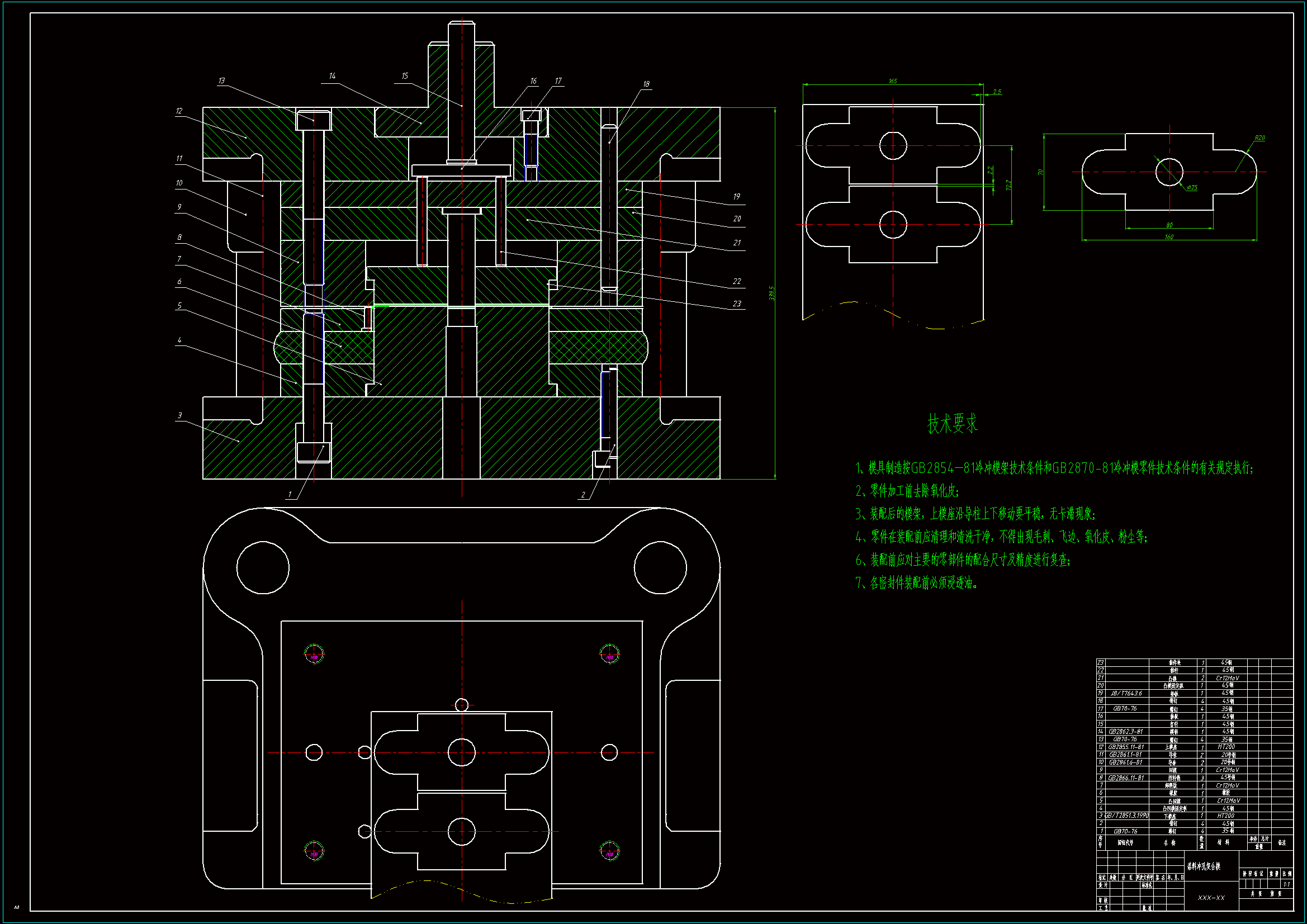The image size is (1307, 924).
Task: Select balloon label 18 in section view
Action: tap(646, 84)
